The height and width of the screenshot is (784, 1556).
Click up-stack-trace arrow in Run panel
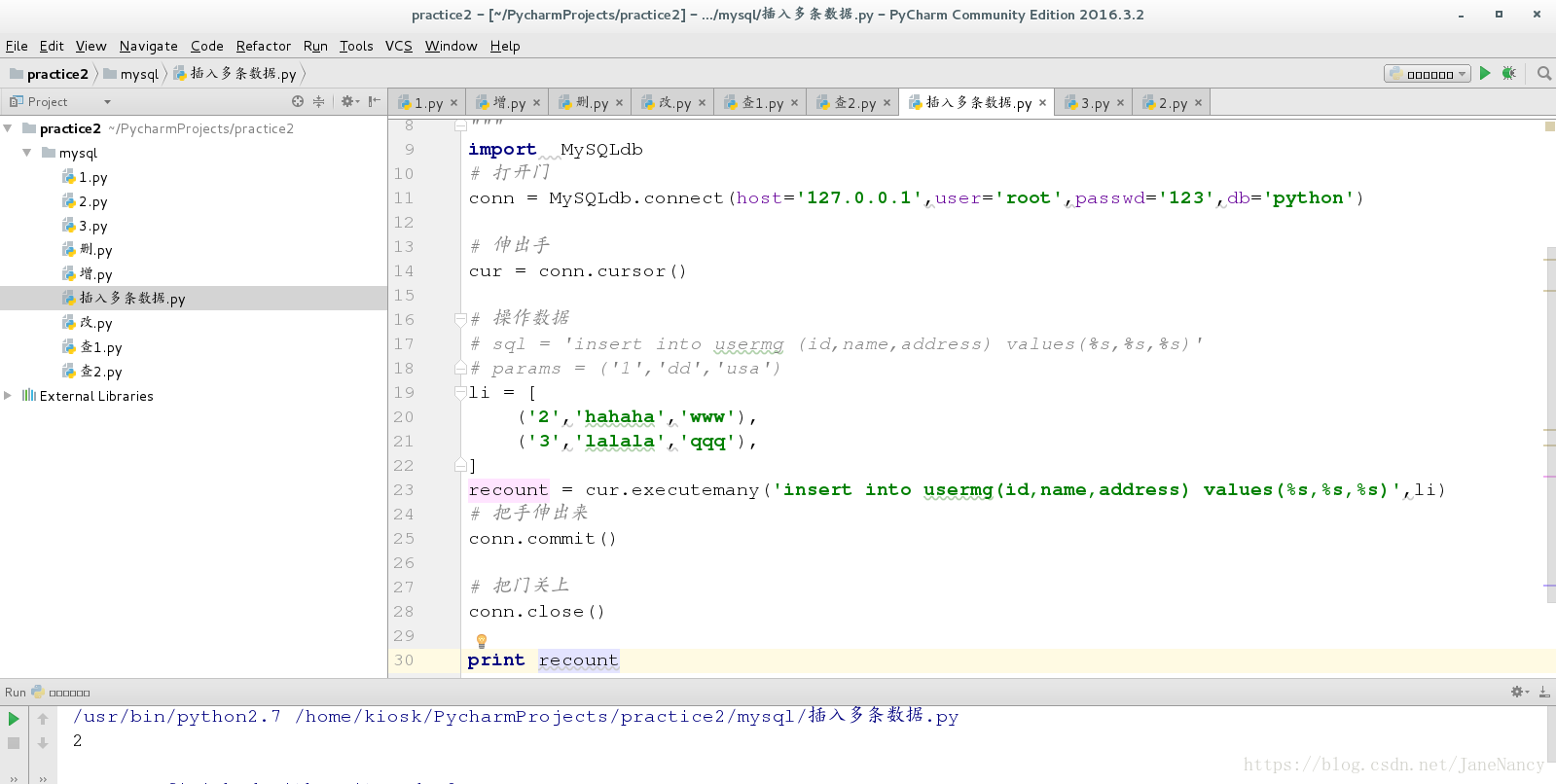[43, 719]
